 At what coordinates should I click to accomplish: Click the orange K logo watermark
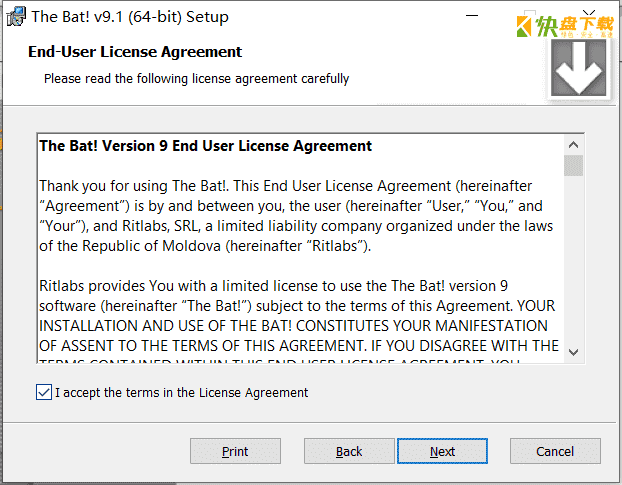(x=524, y=27)
